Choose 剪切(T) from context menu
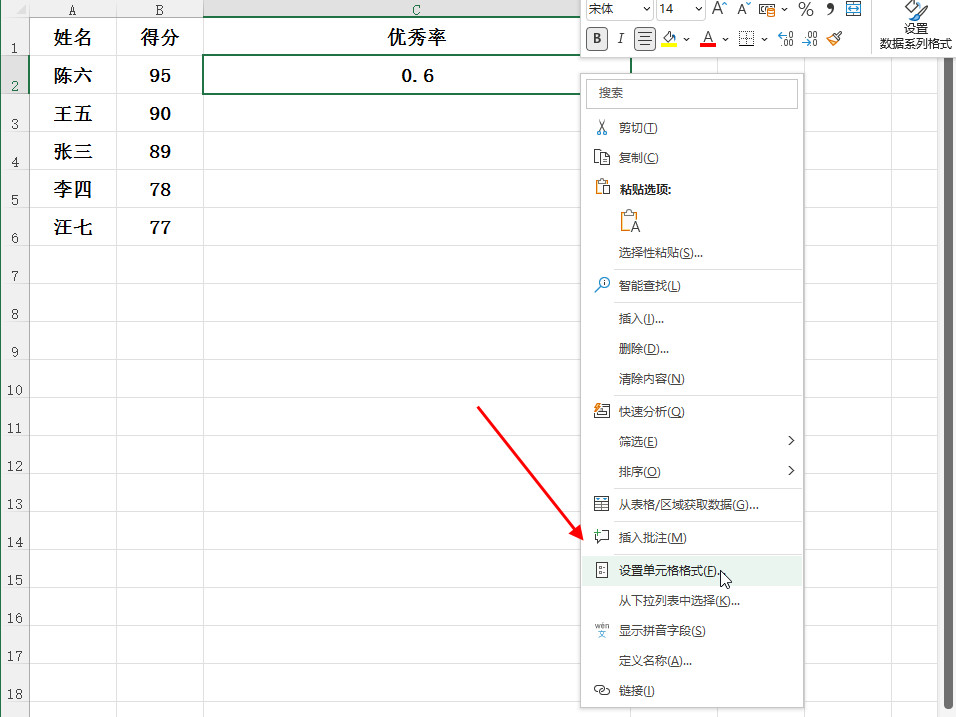This screenshot has width=956, height=717. 691,128
